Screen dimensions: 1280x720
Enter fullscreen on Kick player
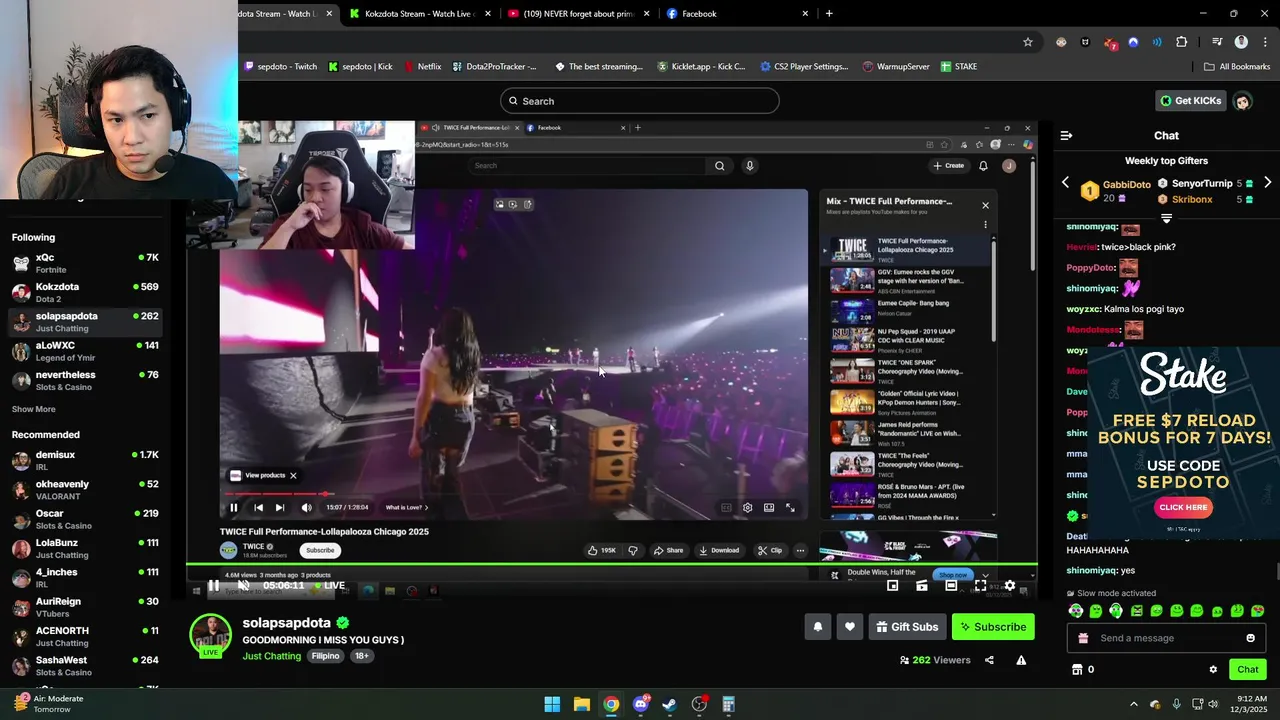pyautogui.click(x=980, y=586)
